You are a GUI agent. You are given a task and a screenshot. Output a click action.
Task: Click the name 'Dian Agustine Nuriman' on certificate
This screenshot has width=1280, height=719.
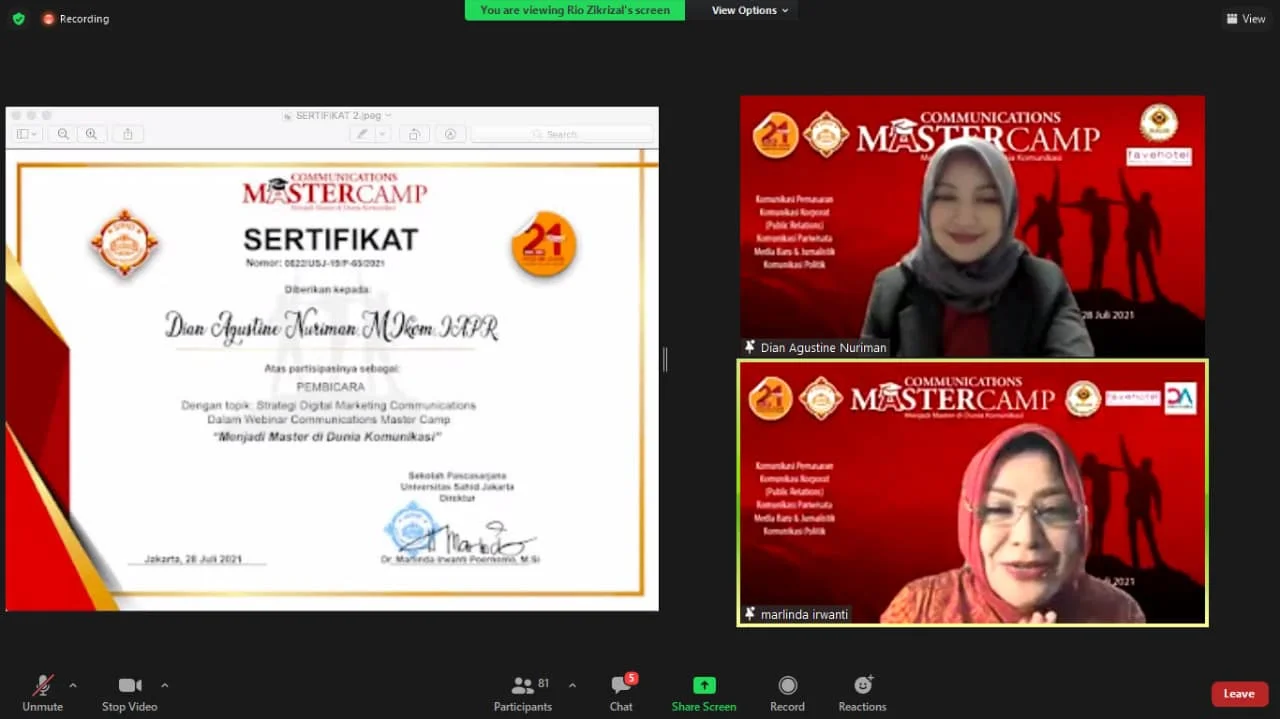pos(262,328)
